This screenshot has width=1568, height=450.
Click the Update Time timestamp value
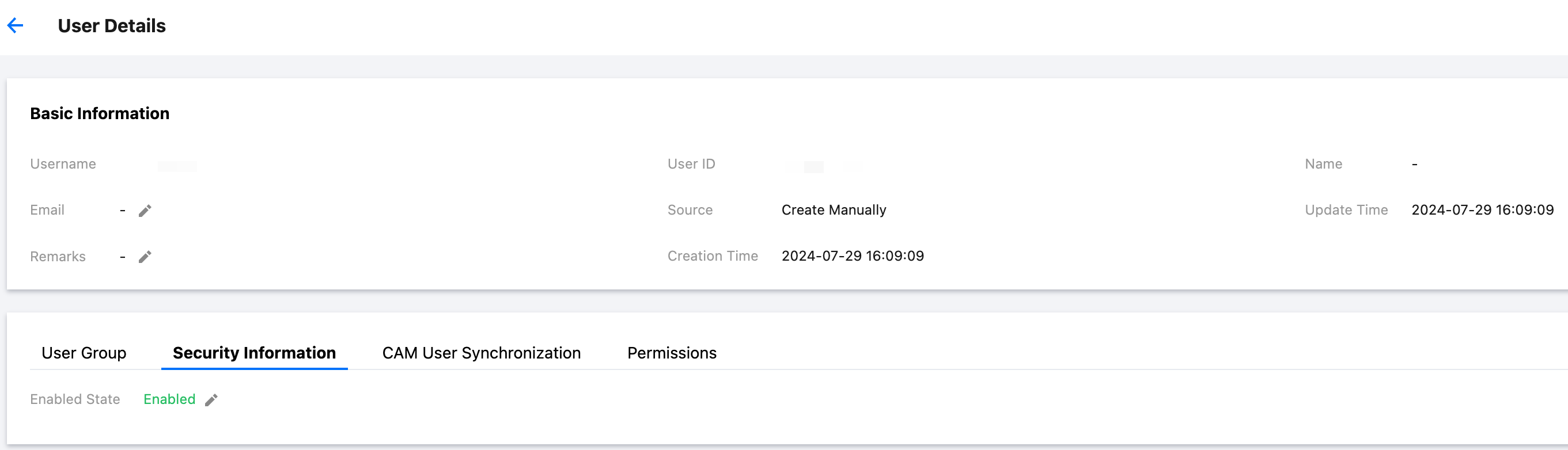click(x=1482, y=210)
